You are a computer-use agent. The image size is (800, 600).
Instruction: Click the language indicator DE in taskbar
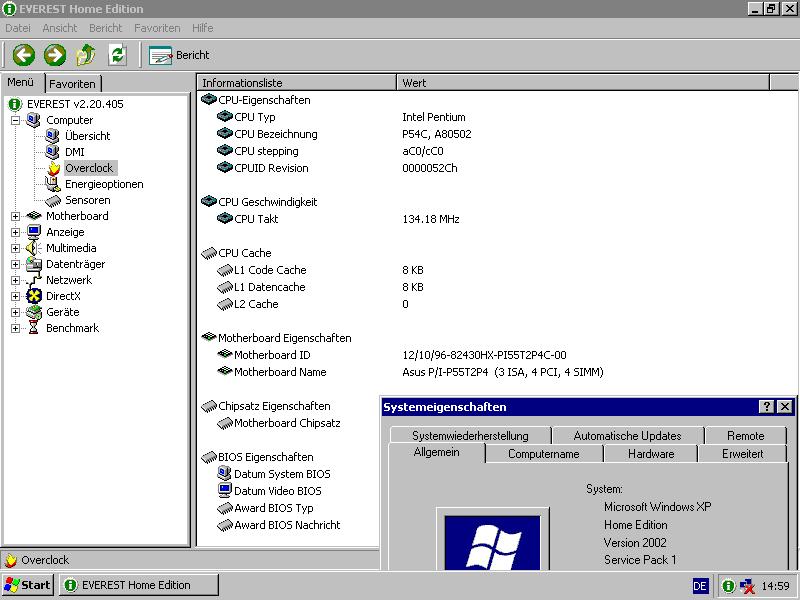[x=700, y=585]
